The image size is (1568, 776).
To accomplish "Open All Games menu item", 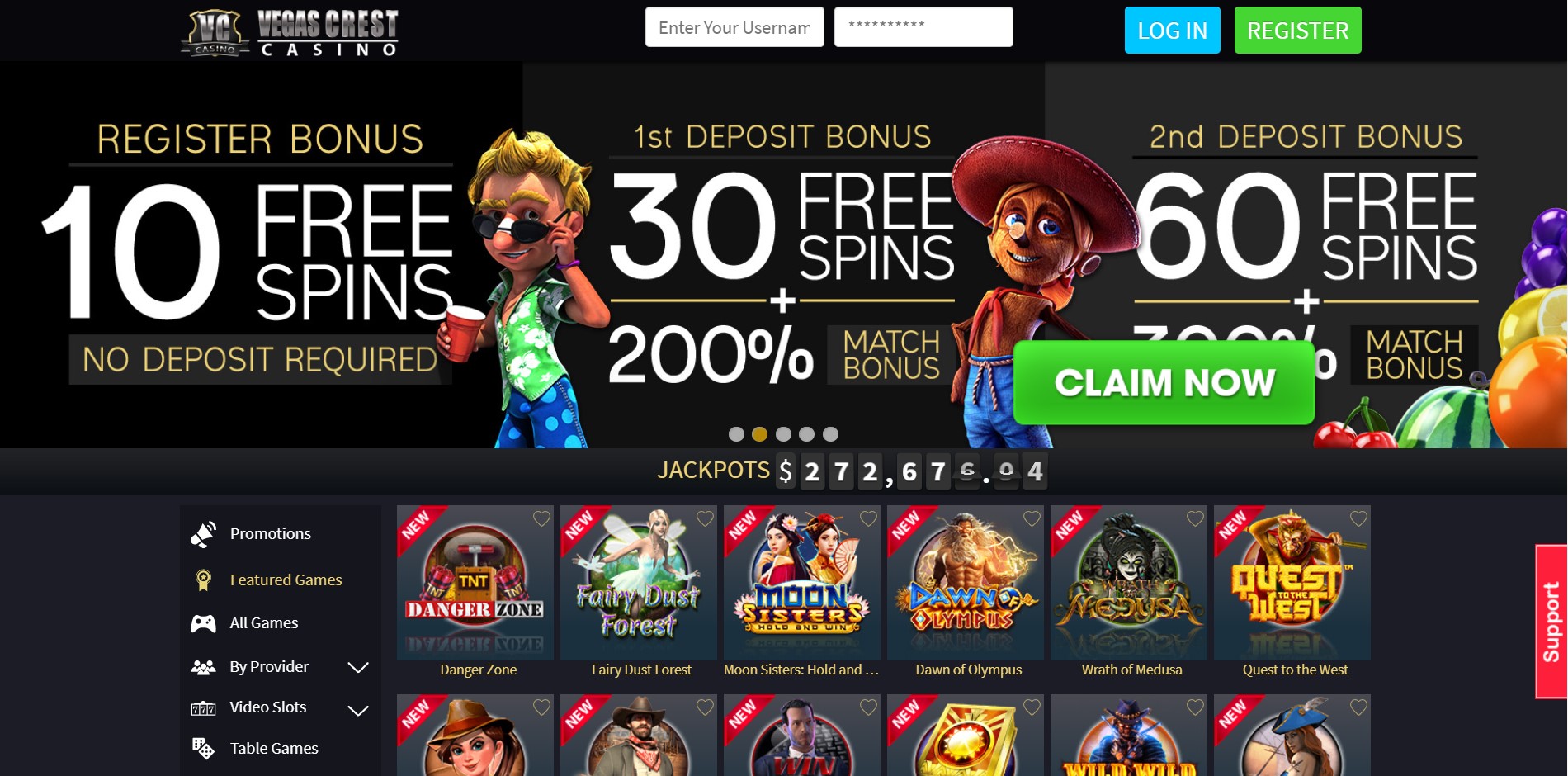I will point(264,623).
